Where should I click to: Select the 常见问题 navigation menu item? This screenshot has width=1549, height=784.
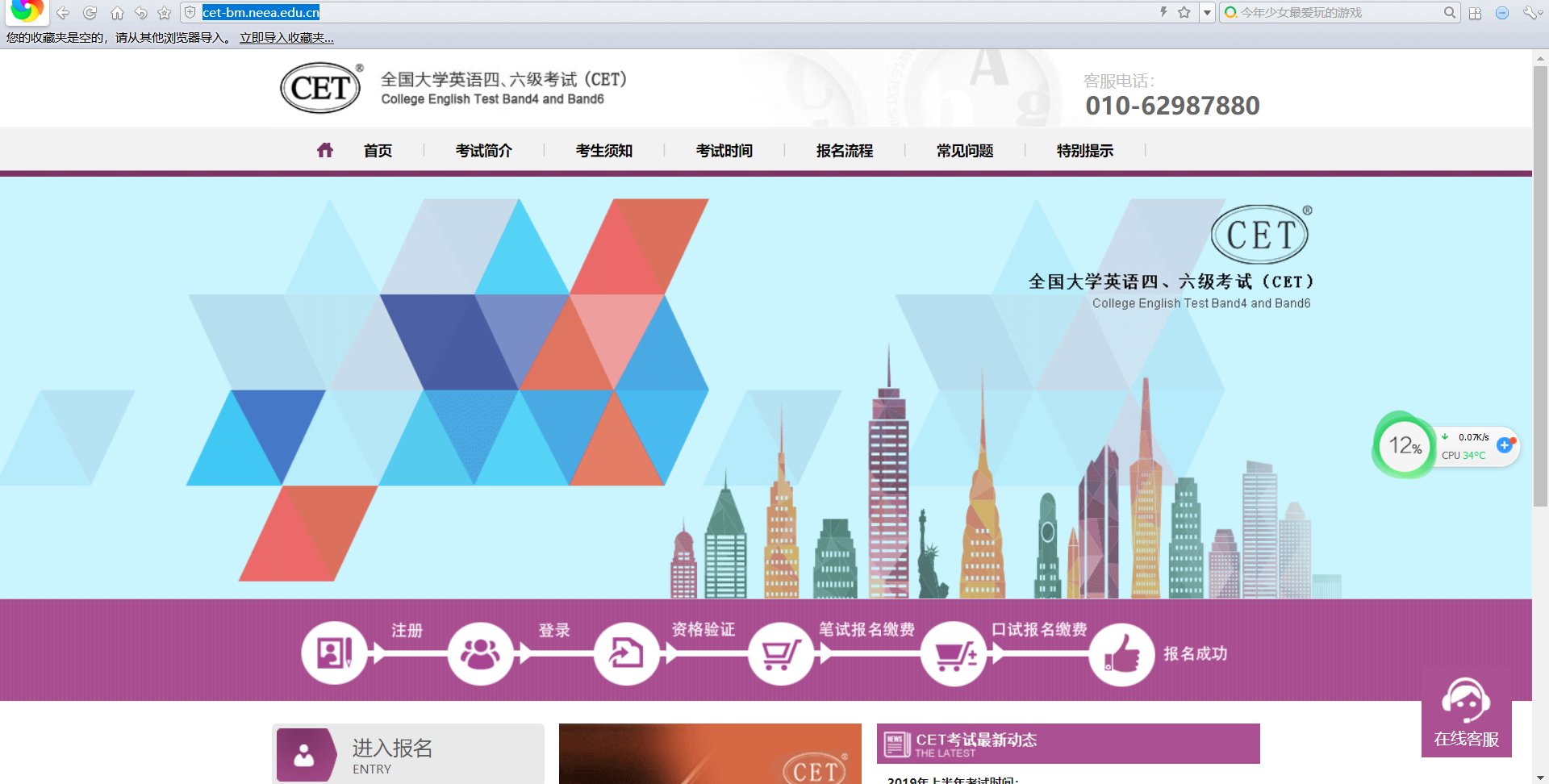click(964, 151)
